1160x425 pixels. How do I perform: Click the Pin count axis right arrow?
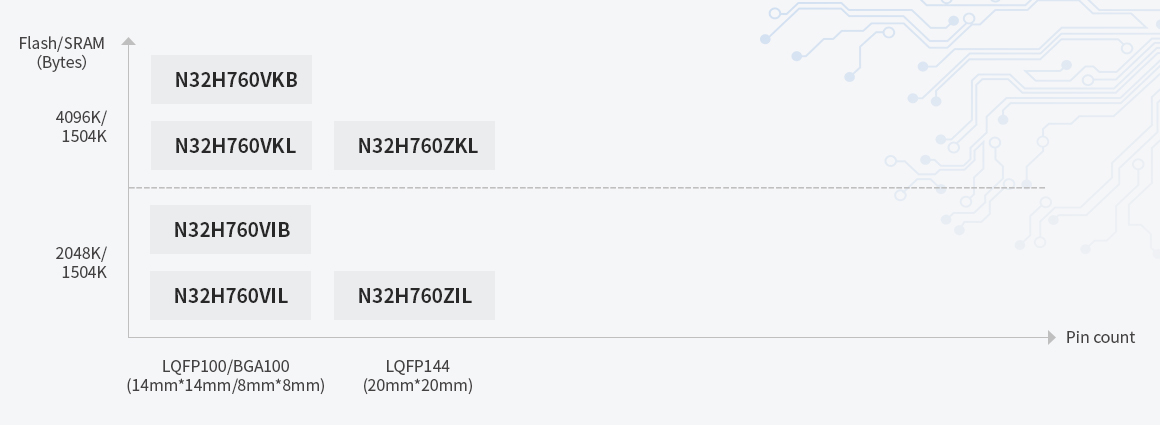click(1051, 338)
